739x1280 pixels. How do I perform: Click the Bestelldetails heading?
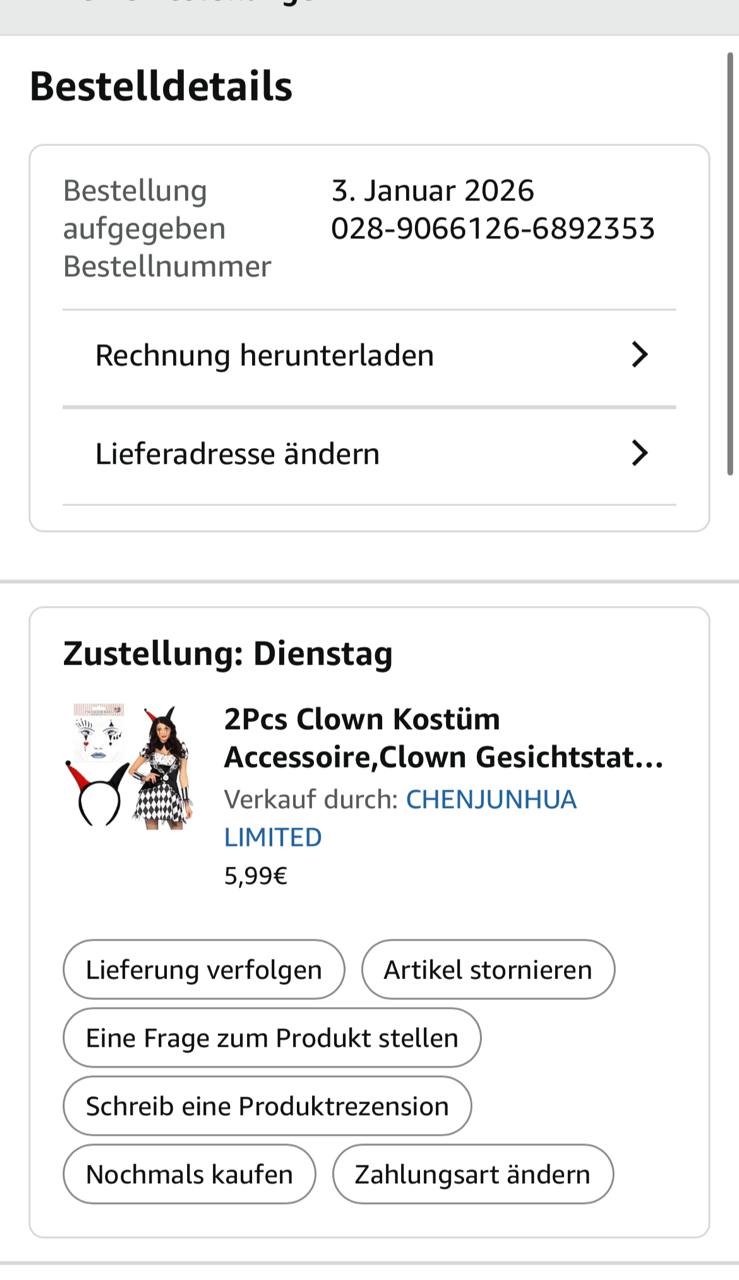161,87
